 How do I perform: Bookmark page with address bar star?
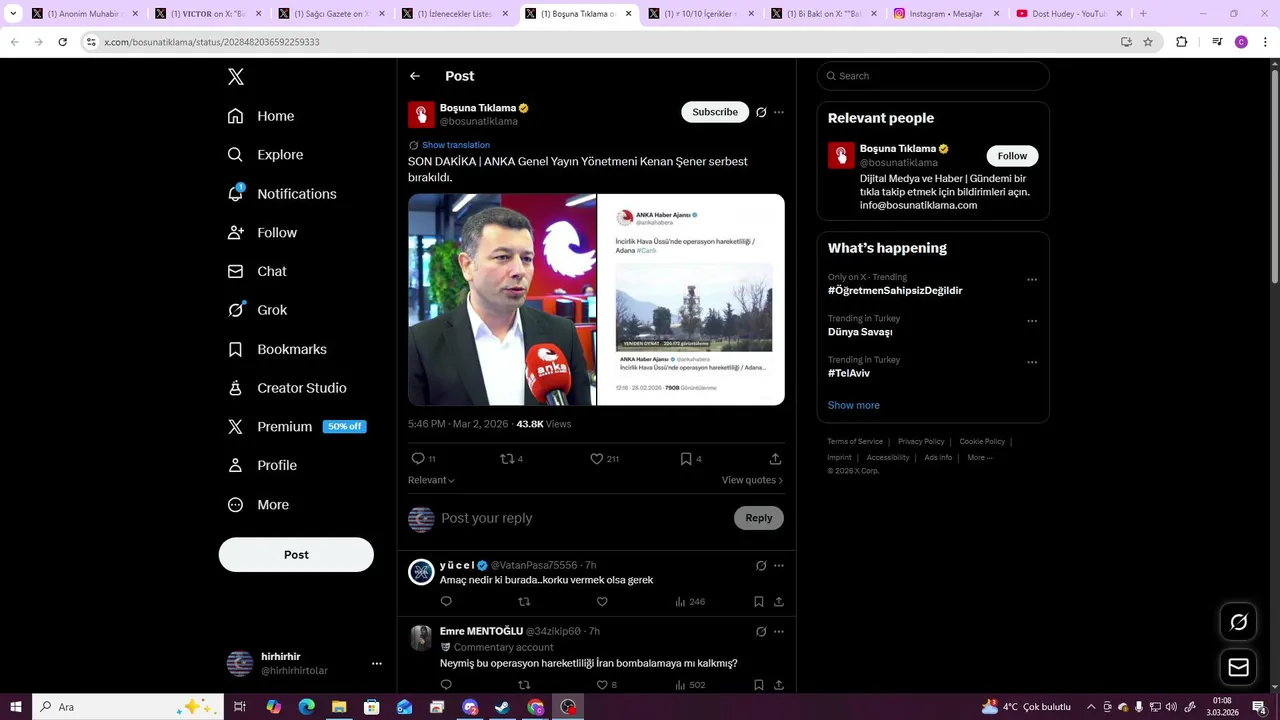(1148, 42)
